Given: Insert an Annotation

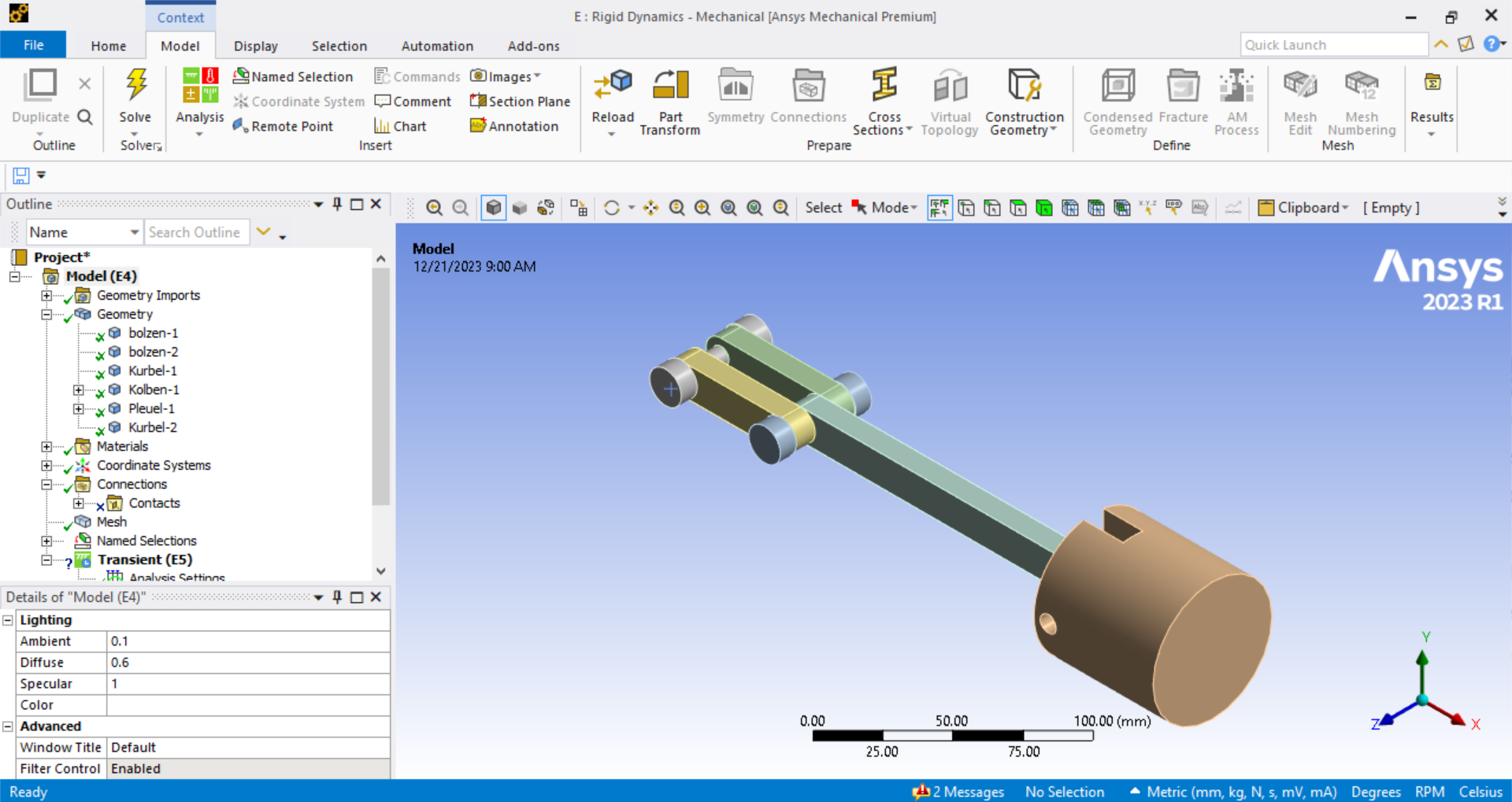Looking at the screenshot, I should 514,126.
